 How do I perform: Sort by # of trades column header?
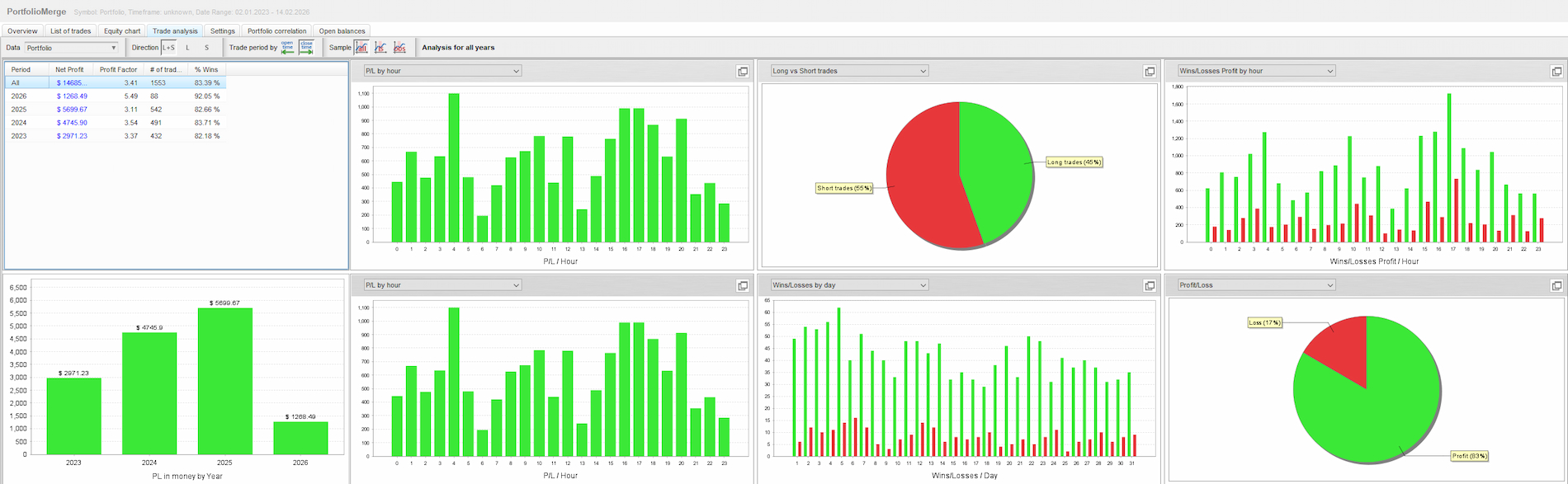point(166,69)
